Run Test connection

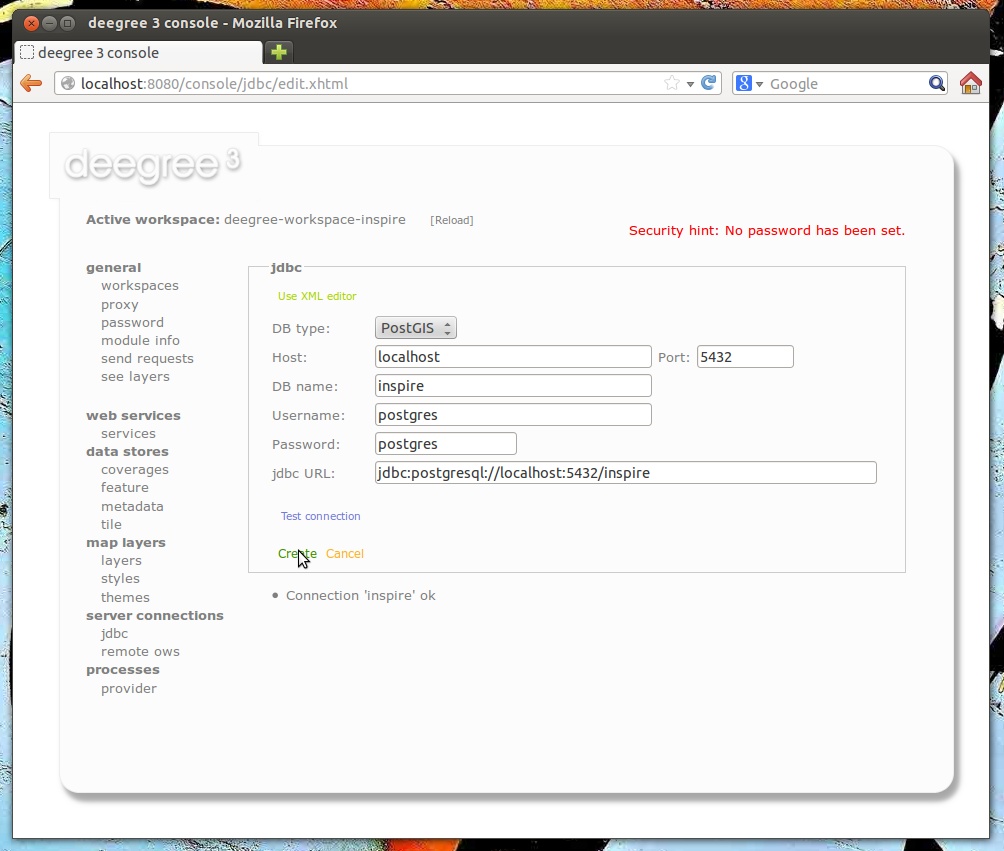coord(320,515)
